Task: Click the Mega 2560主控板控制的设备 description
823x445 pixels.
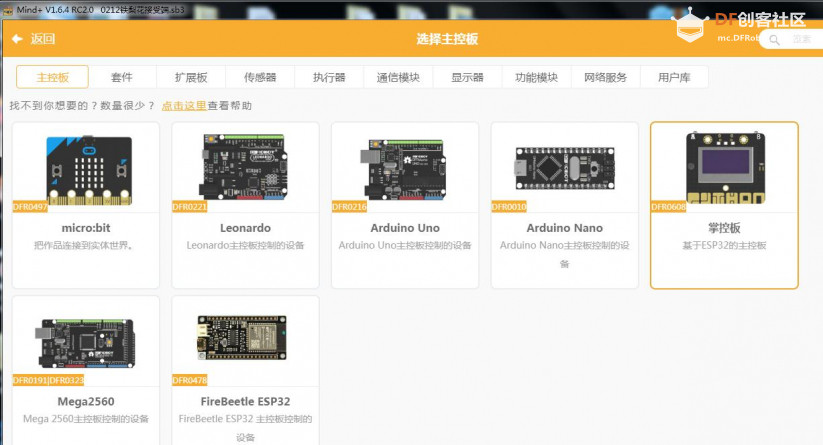Action: pyautogui.click(x=86, y=419)
